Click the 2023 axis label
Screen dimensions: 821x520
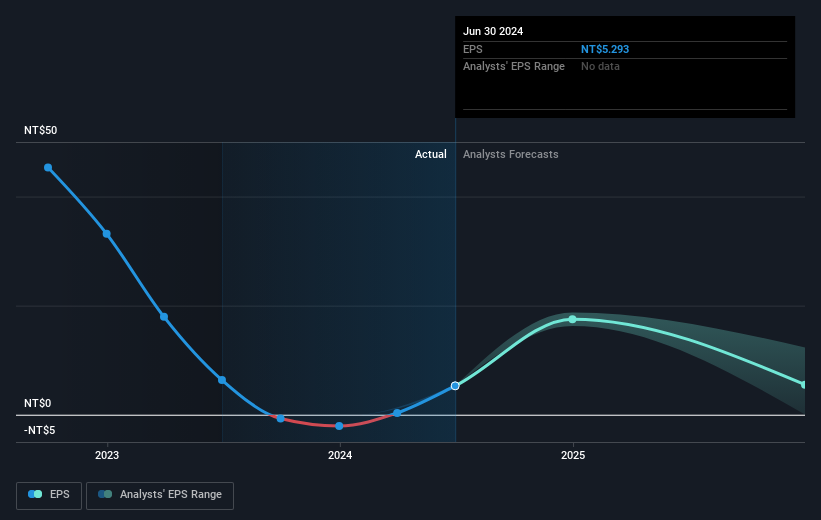click(107, 455)
